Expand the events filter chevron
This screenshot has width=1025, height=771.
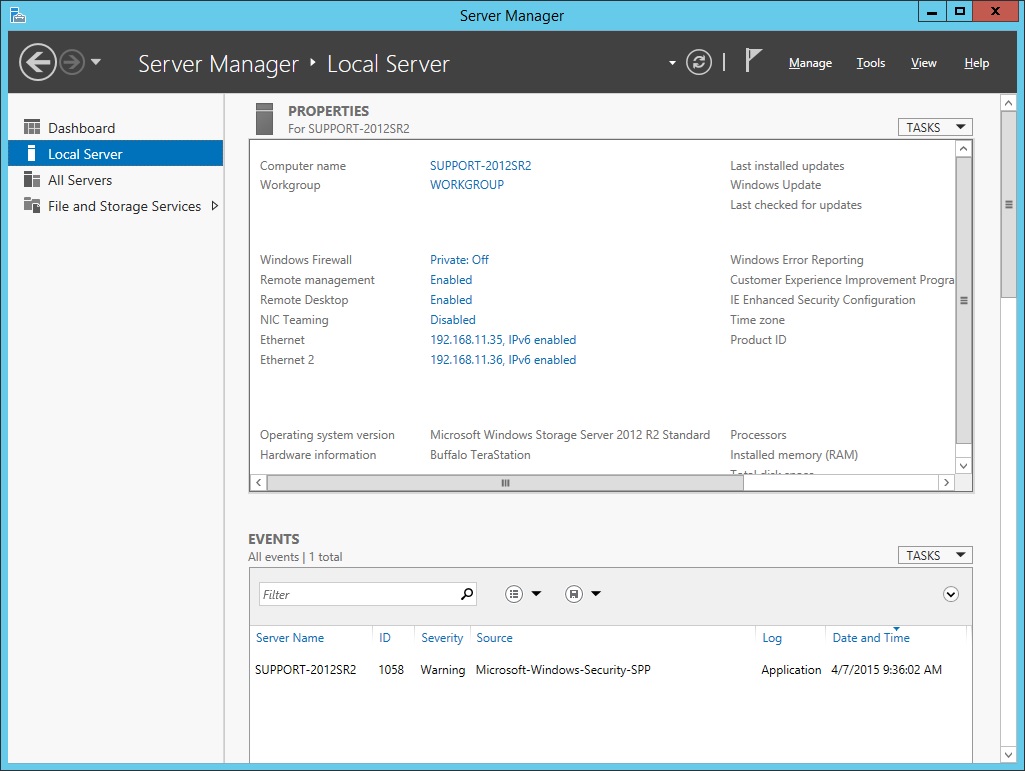point(951,594)
